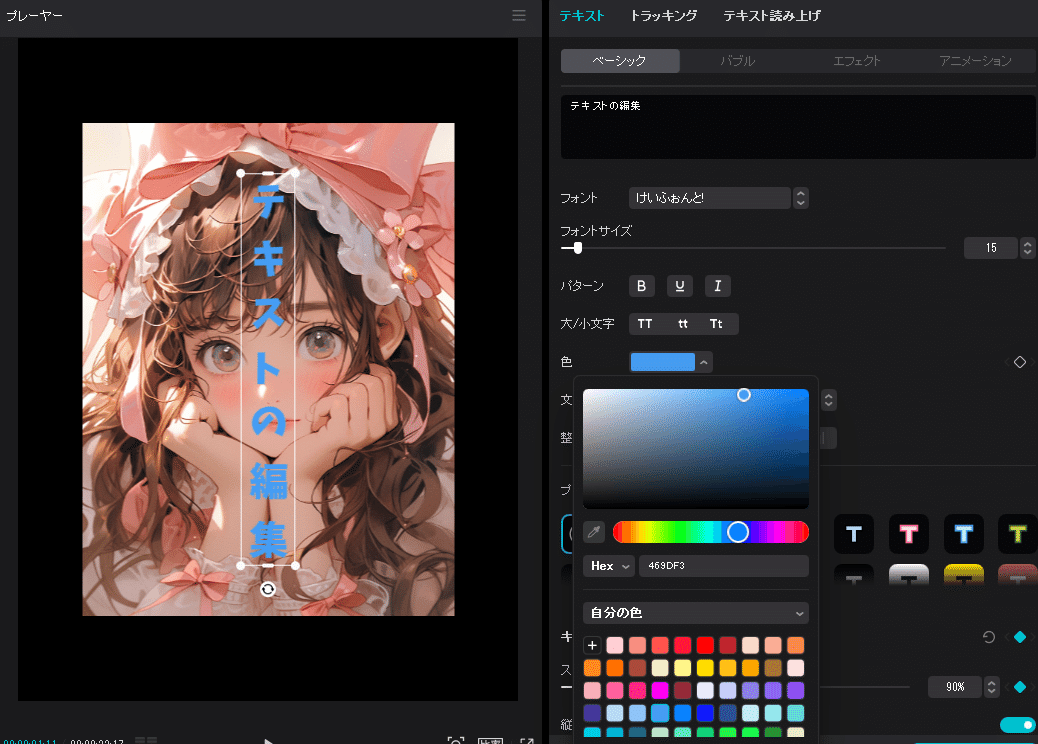Open the テキスト読み上げ tab

[771, 16]
